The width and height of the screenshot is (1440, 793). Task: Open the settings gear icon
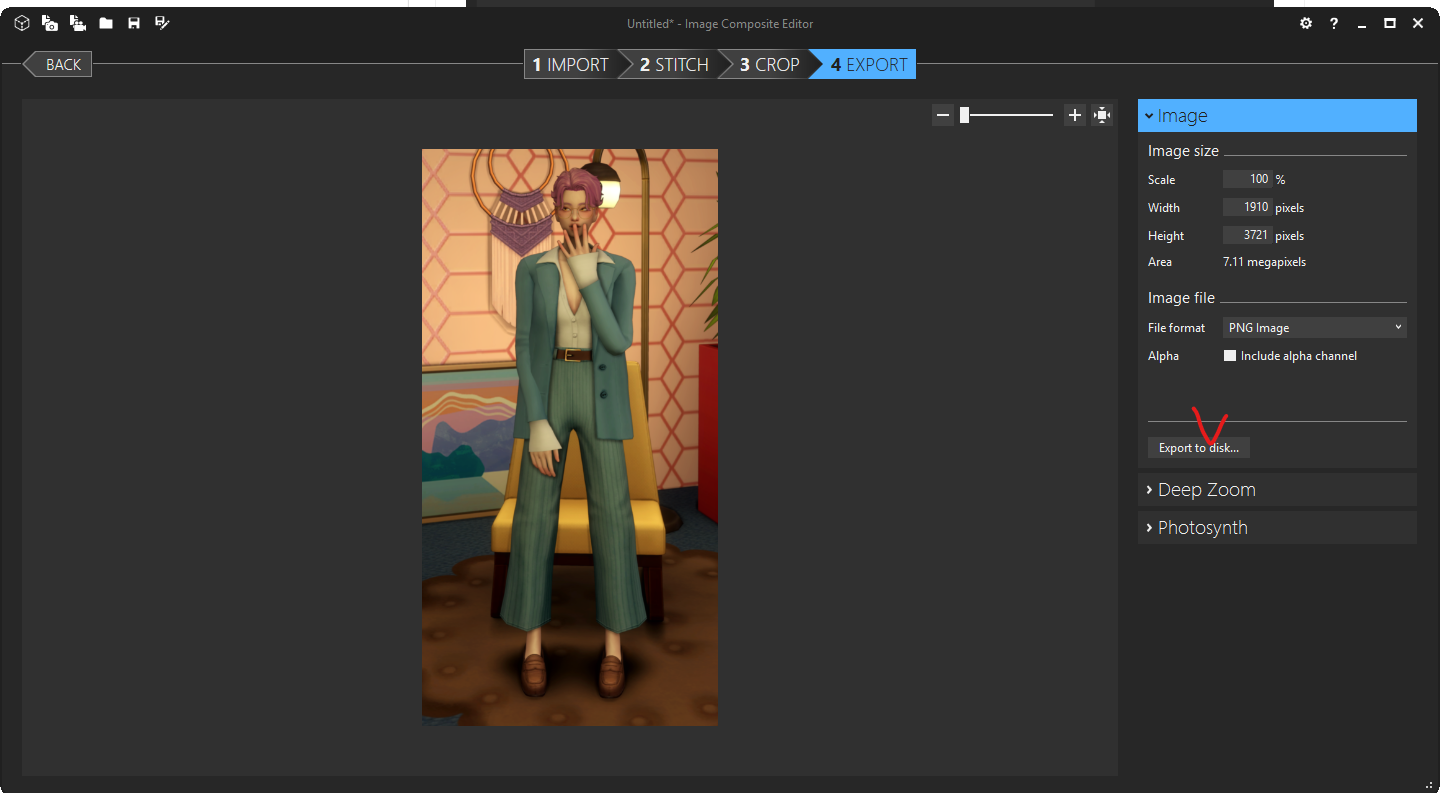1306,23
